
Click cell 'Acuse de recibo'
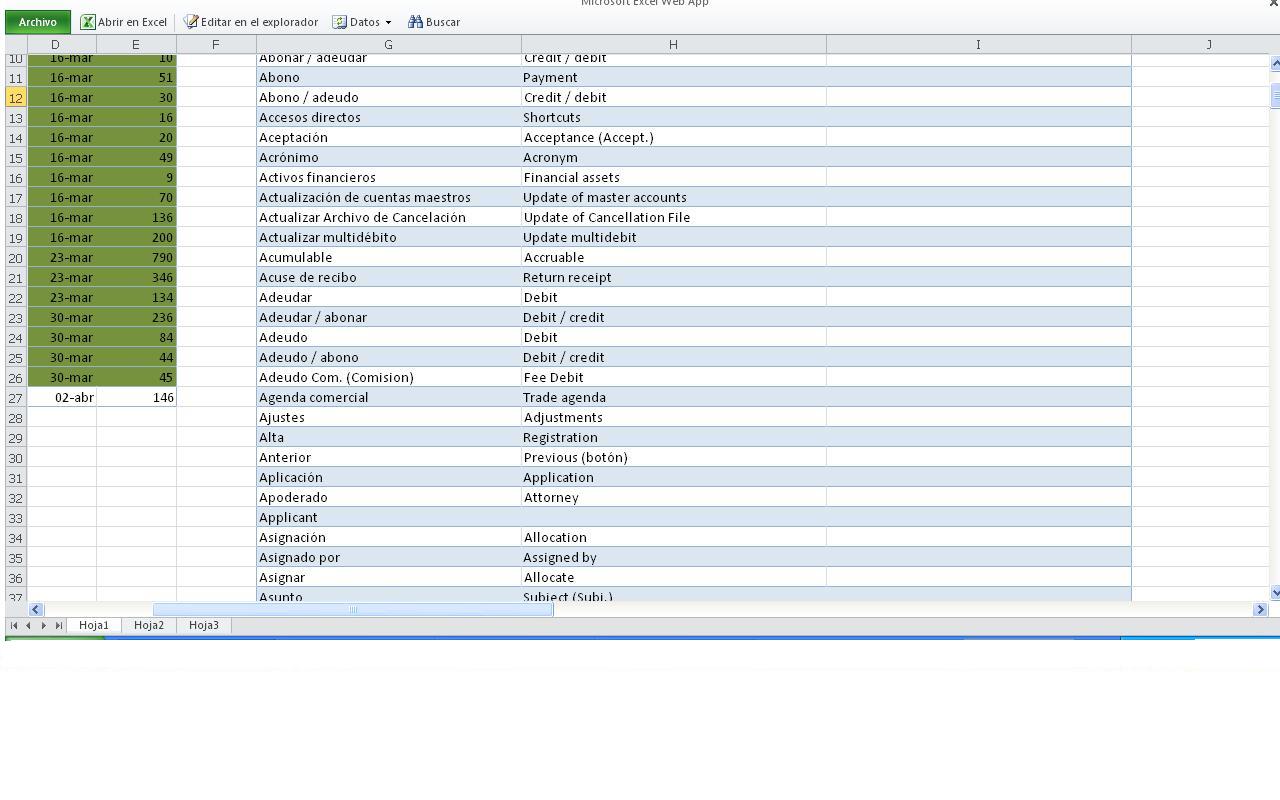[389, 277]
